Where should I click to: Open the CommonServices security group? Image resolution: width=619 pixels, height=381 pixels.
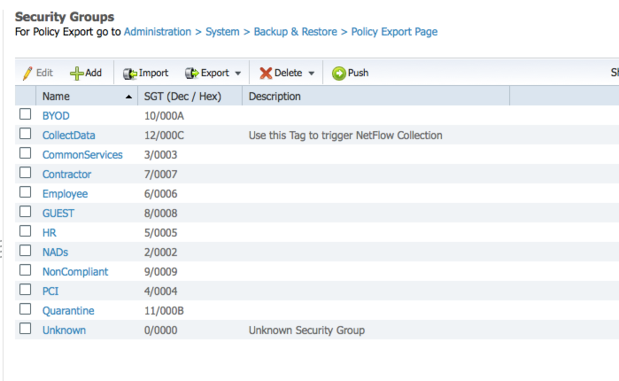[x=83, y=155]
